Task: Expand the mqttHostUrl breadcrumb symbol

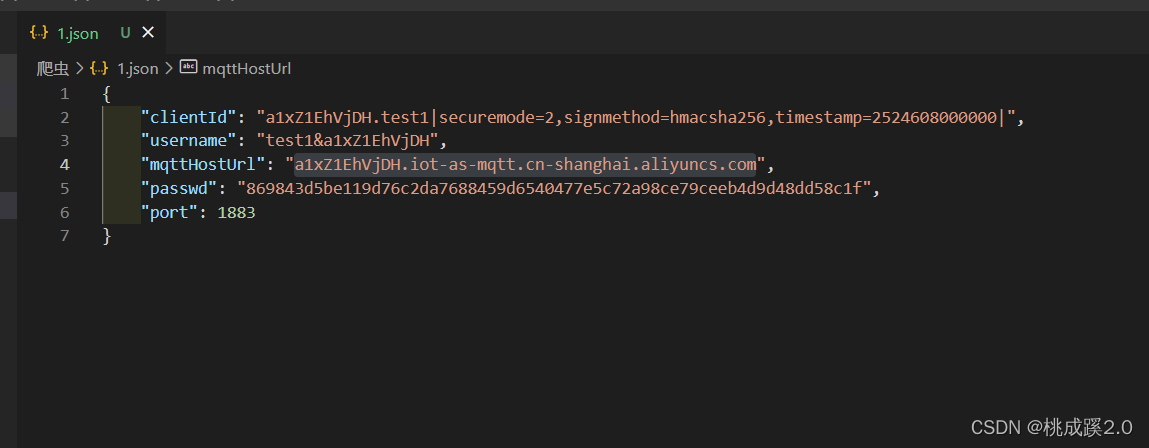Action: tap(246, 68)
